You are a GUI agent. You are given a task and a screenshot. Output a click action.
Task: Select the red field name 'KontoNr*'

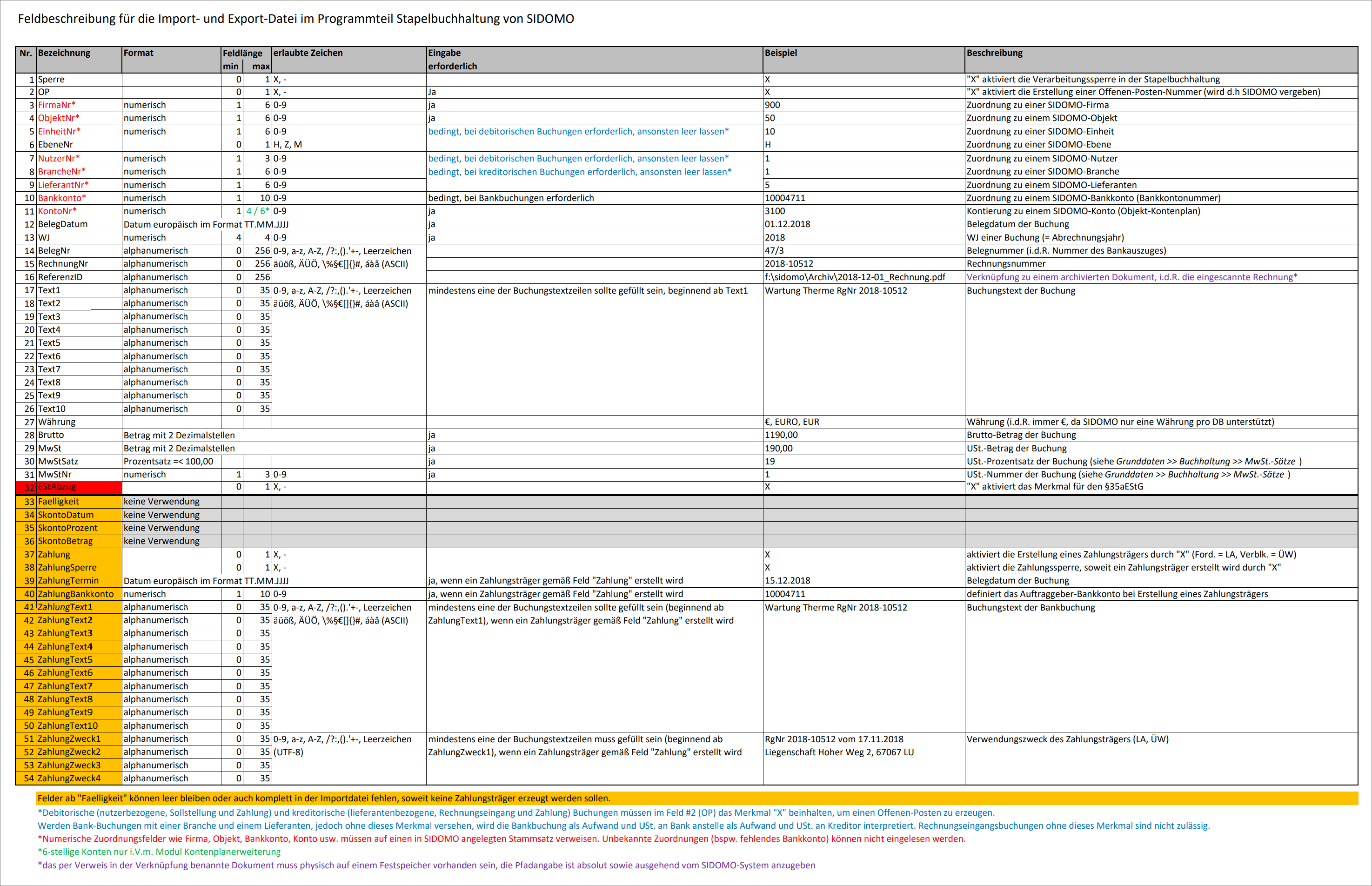click(57, 211)
